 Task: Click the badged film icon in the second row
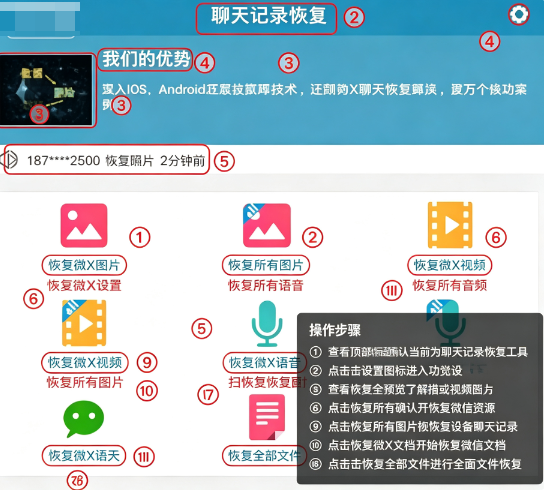coord(84,323)
